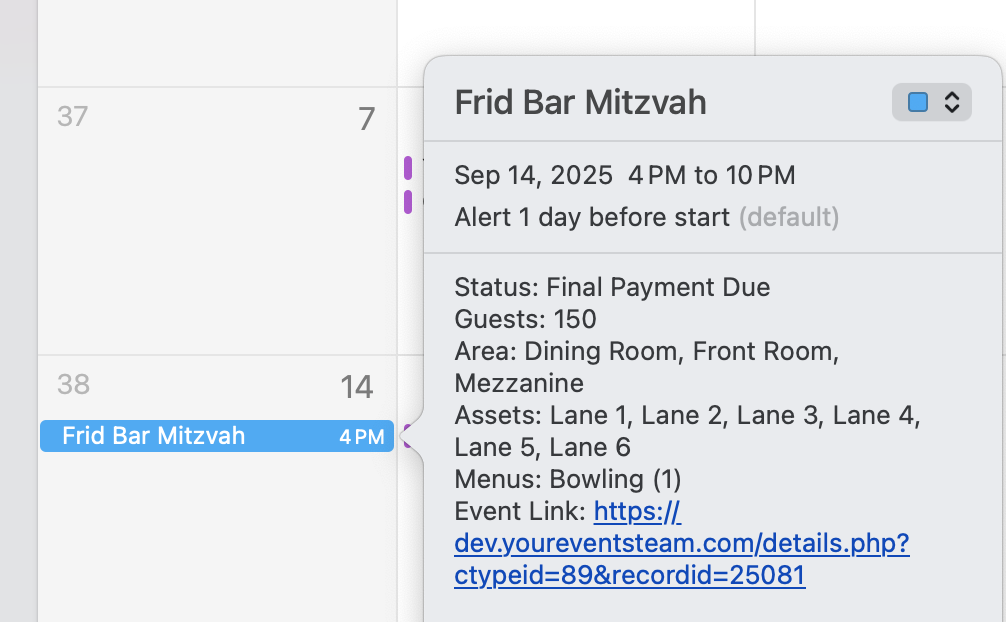Click week number 37

(x=72, y=117)
